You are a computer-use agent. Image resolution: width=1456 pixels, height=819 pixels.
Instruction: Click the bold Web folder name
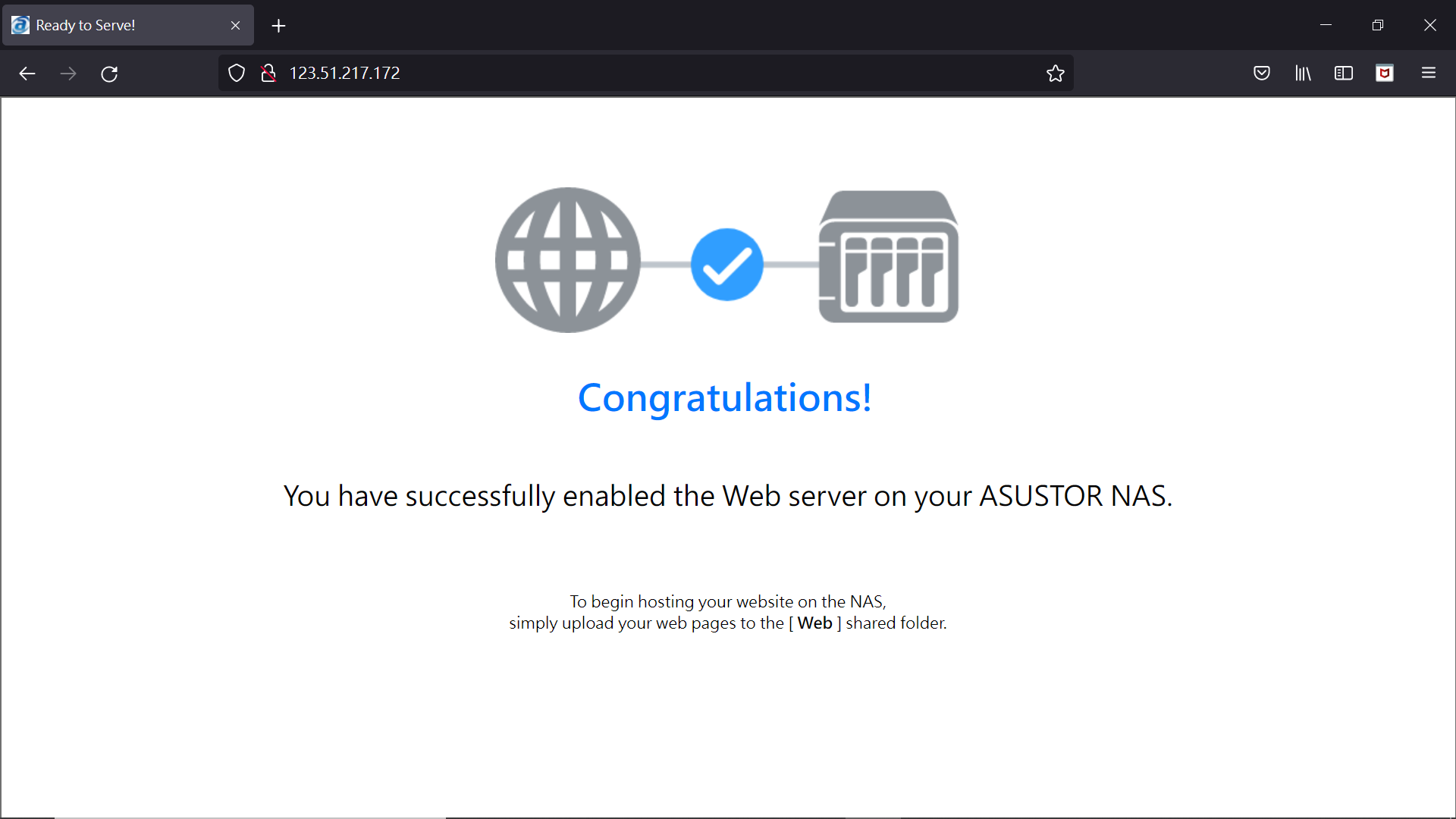[x=814, y=623]
